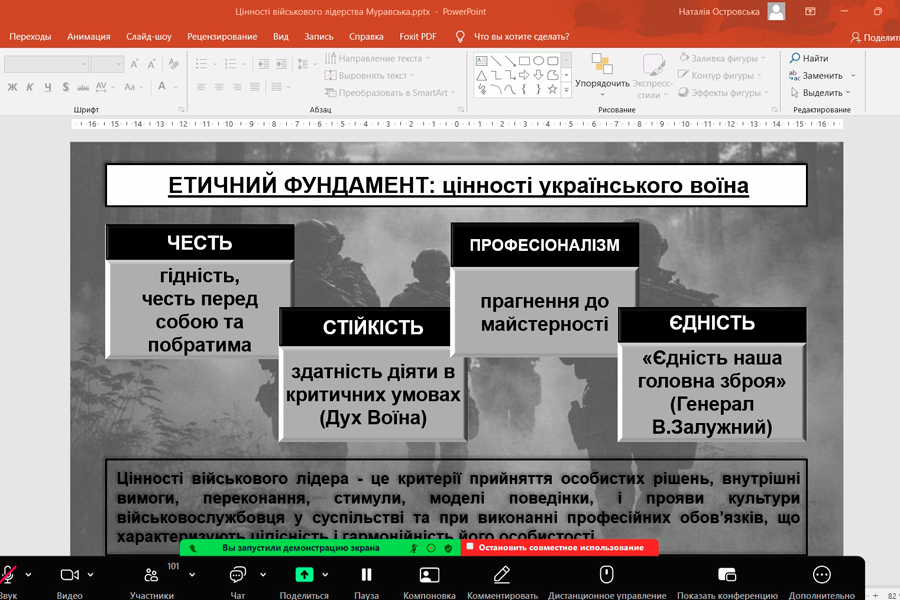Expand the Заменить dropdown arrow
The width and height of the screenshot is (900, 600).
tap(853, 75)
